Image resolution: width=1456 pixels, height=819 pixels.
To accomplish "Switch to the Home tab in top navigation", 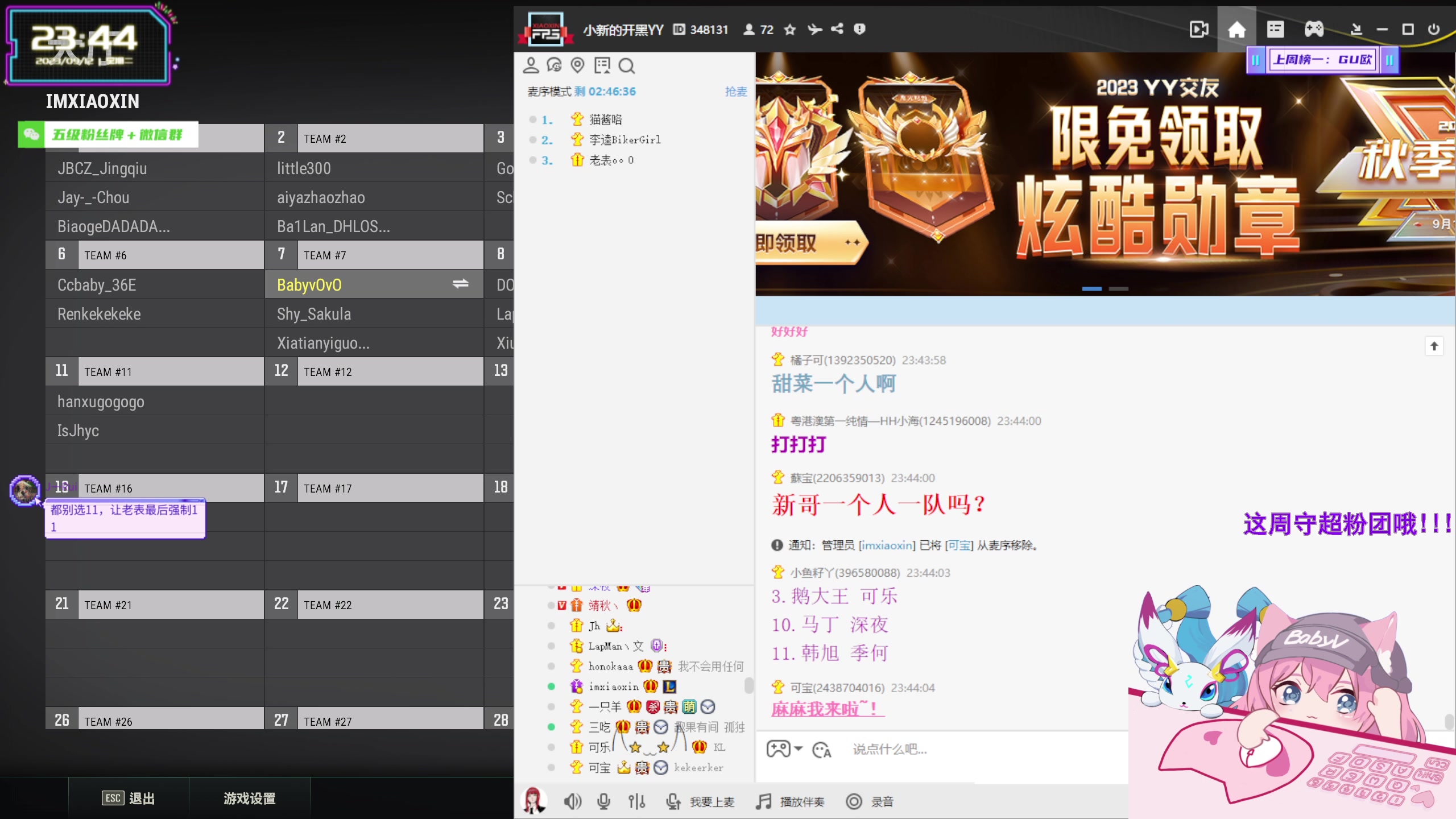I will (1238, 29).
